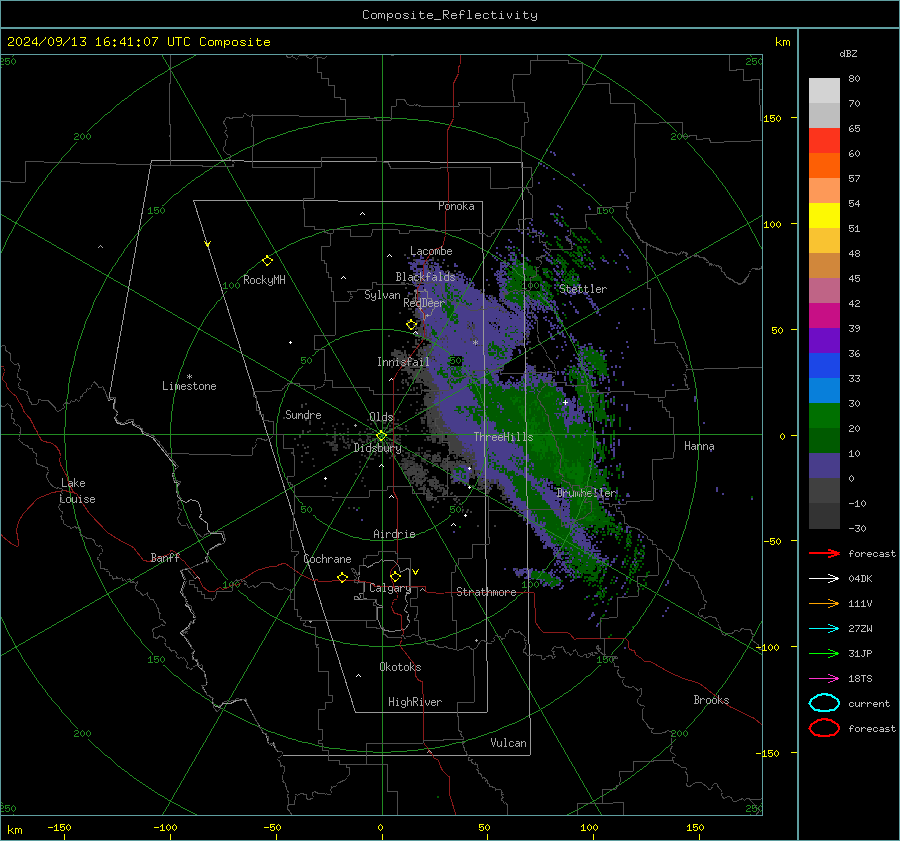Click the 04DK legend text
The width and height of the screenshot is (900, 841).
click(860, 579)
